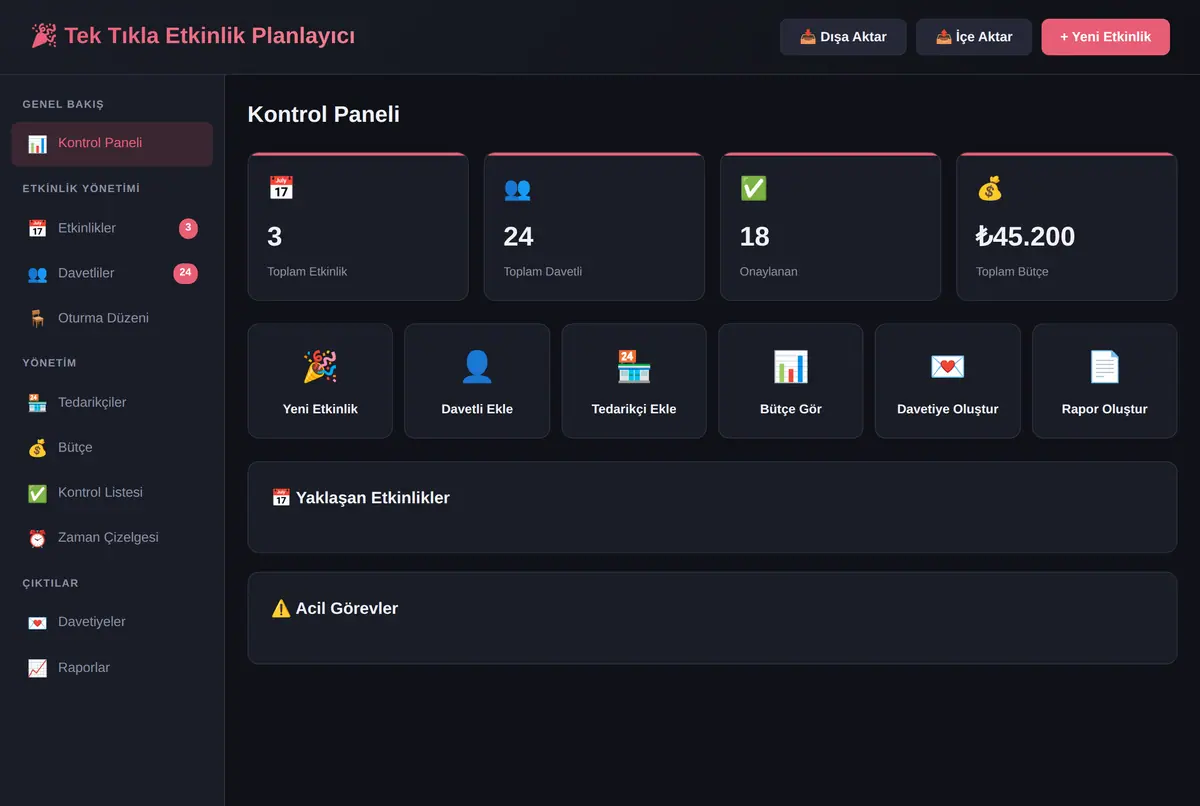Screen dimensions: 1200x806
Task: Open the Raporlar page
Action: (112, 668)
